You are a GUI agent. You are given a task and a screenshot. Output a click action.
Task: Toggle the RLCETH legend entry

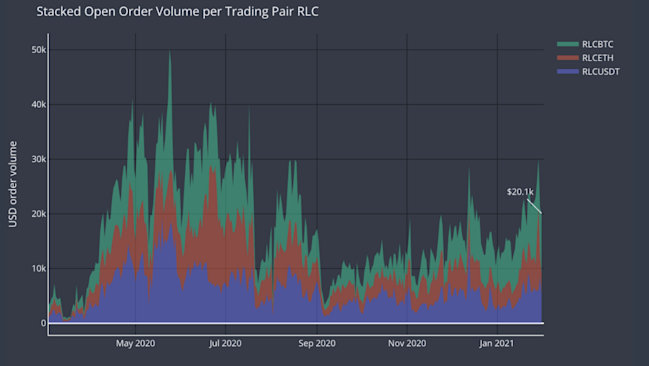tap(585, 58)
